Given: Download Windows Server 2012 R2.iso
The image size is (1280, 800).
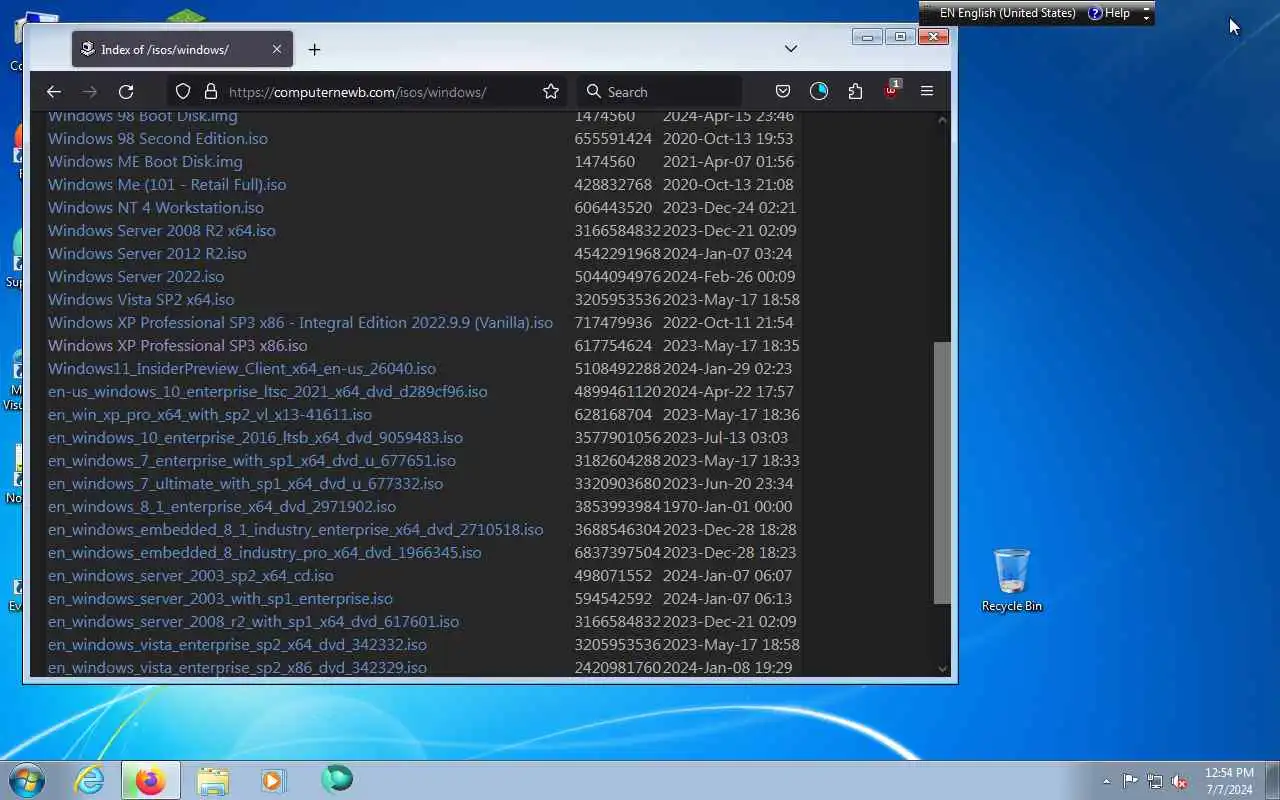Looking at the screenshot, I should pyautogui.click(x=147, y=254).
